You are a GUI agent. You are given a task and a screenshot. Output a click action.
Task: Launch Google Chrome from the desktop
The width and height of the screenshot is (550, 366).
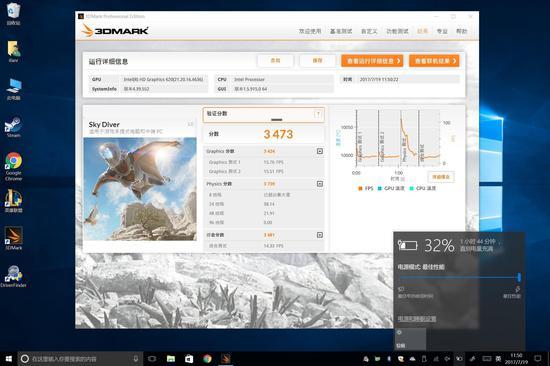(13, 166)
